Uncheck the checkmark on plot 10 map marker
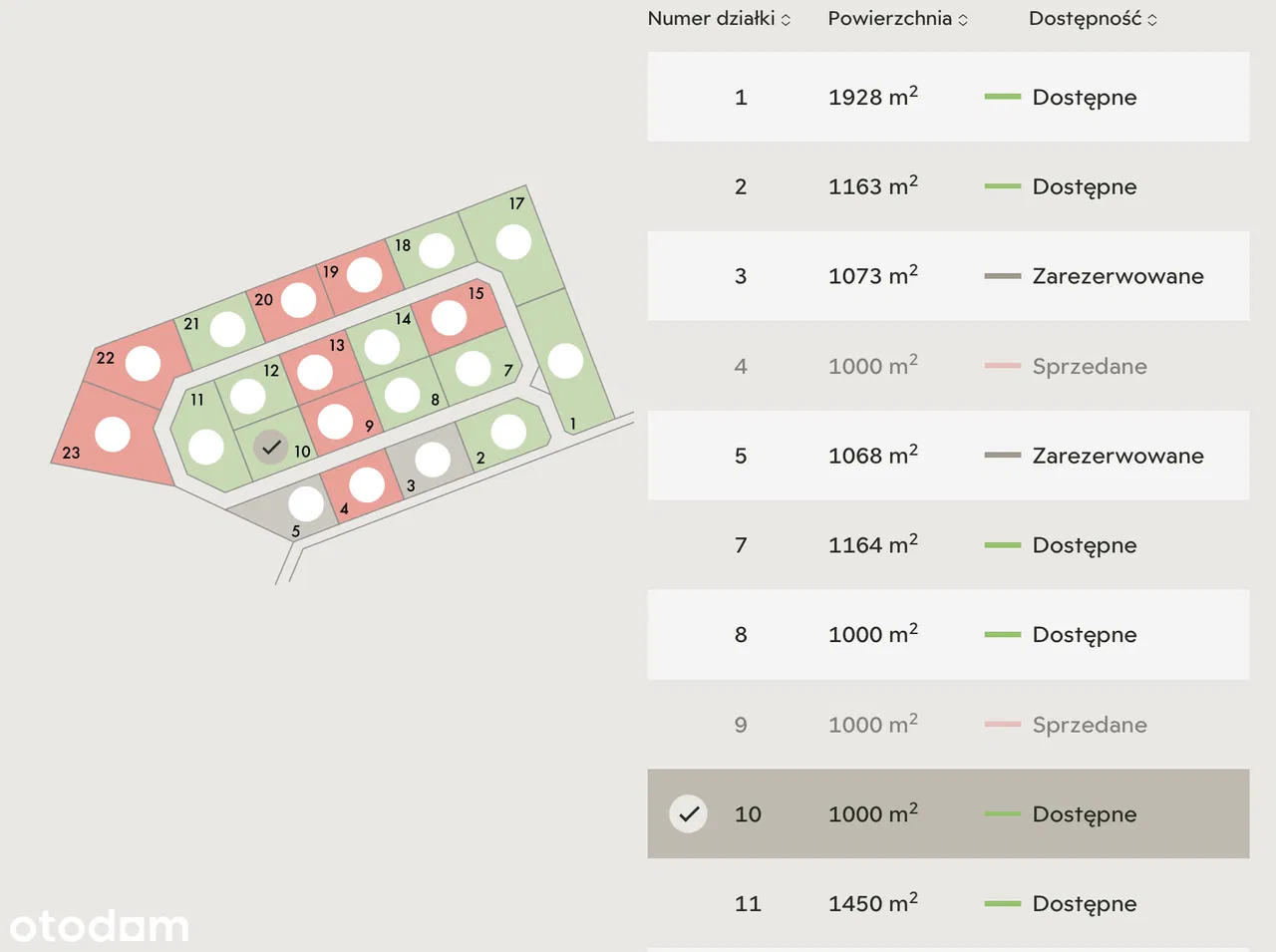Viewport: 1276px width, 952px height. click(270, 448)
